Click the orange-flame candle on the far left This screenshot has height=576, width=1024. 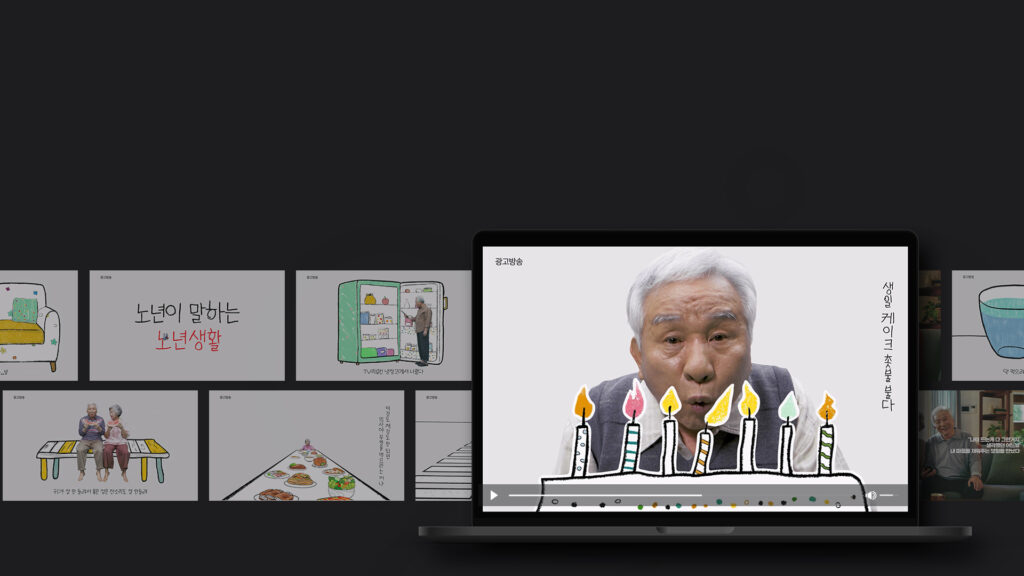pyautogui.click(x=582, y=432)
